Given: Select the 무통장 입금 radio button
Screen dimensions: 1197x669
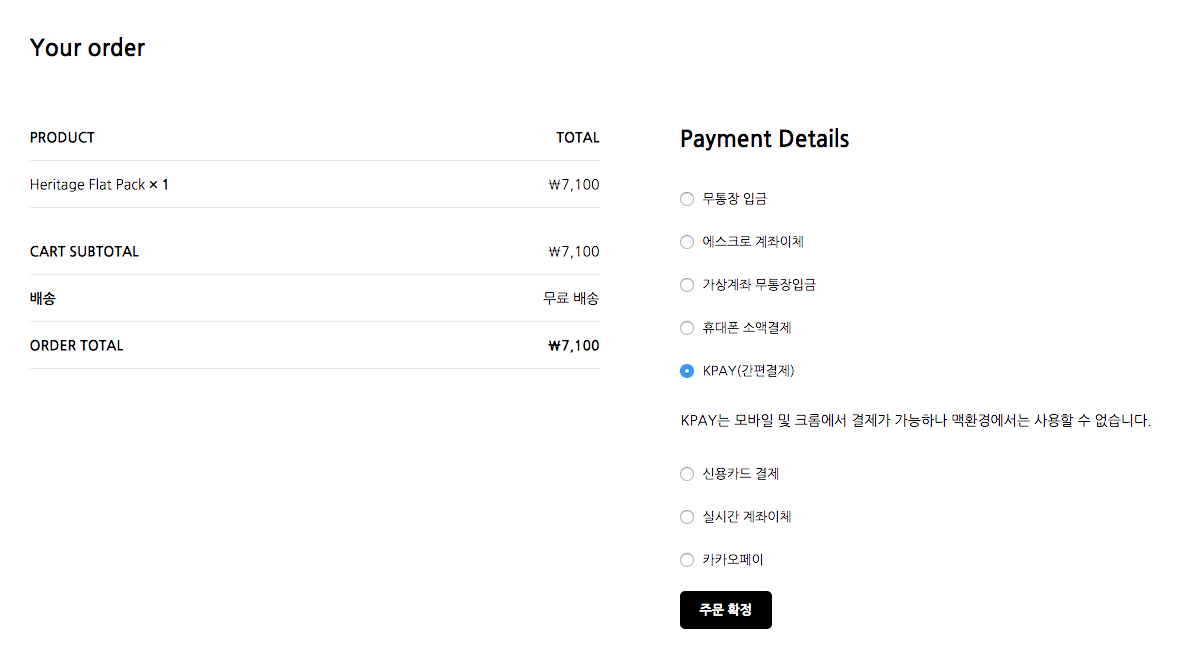Looking at the screenshot, I should 687,199.
